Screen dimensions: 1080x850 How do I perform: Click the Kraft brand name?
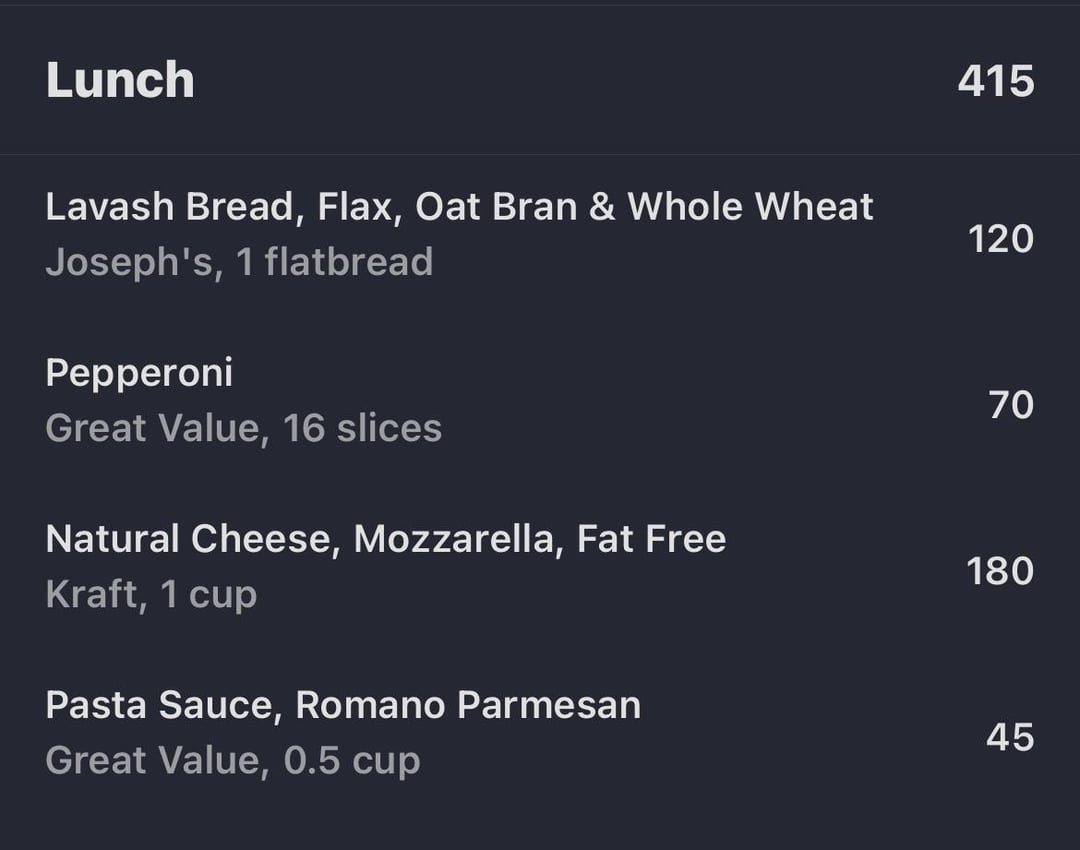click(92, 594)
